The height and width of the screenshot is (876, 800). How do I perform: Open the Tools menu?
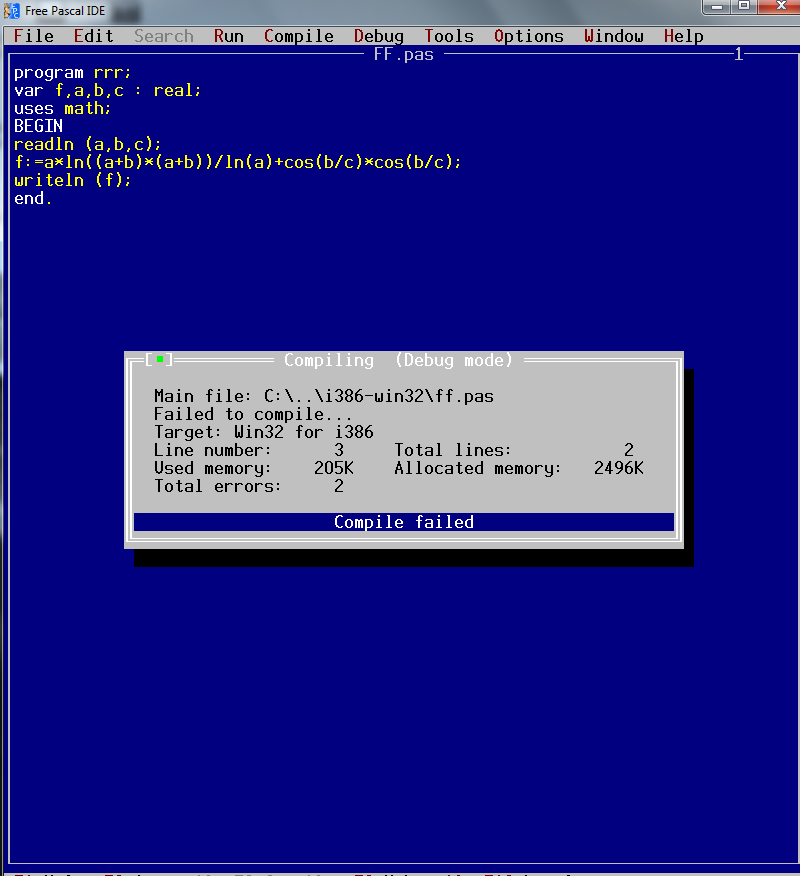449,36
